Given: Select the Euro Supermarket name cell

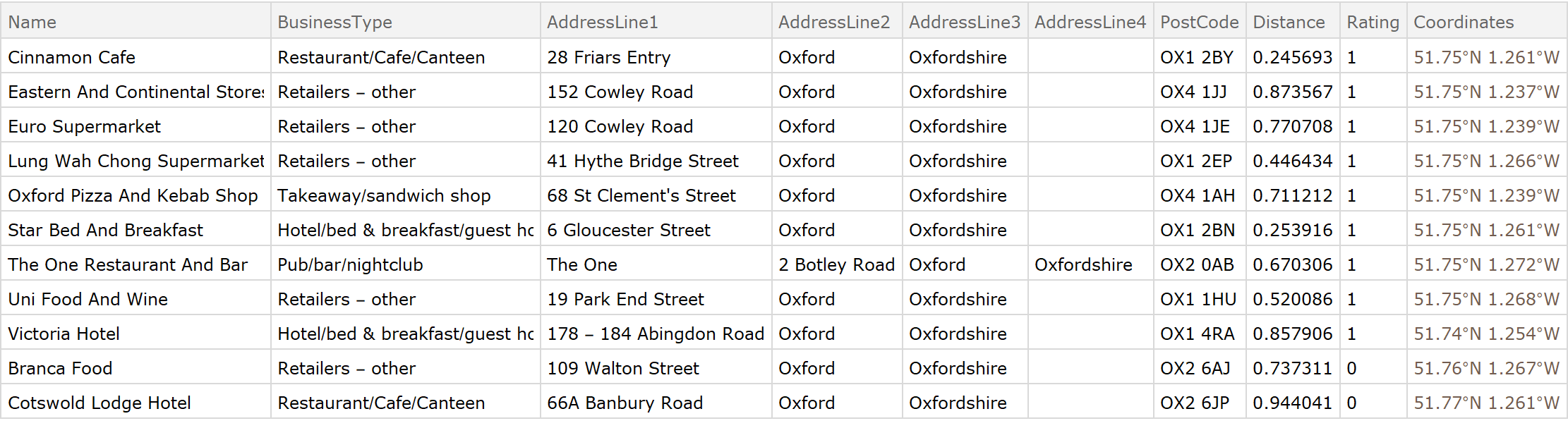Looking at the screenshot, I should click(x=84, y=126).
